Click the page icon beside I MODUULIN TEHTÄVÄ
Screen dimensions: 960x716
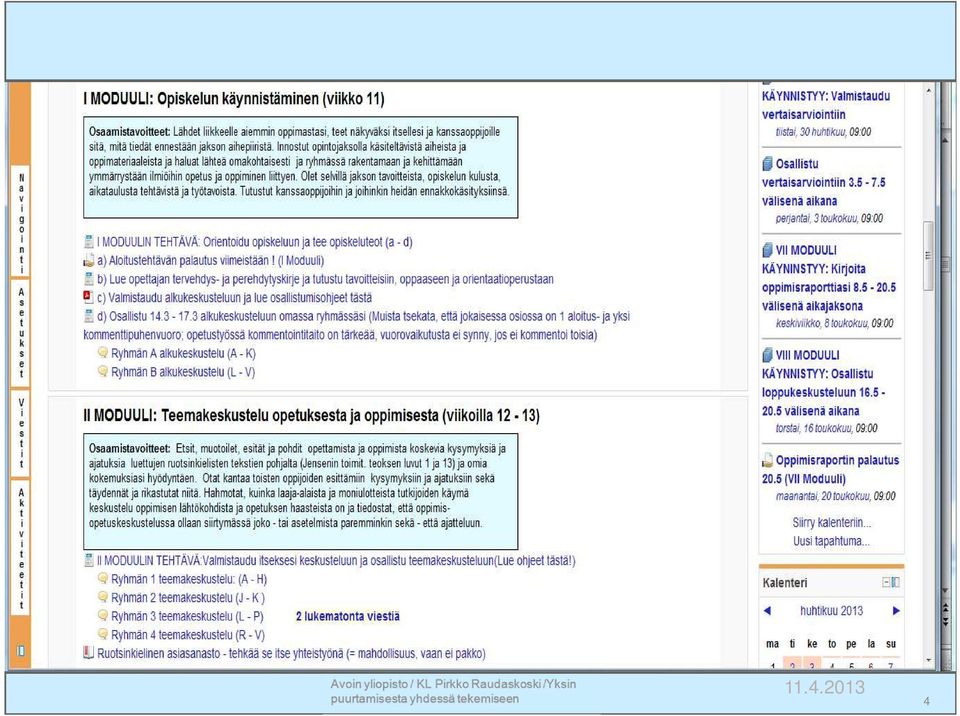[x=89, y=242]
